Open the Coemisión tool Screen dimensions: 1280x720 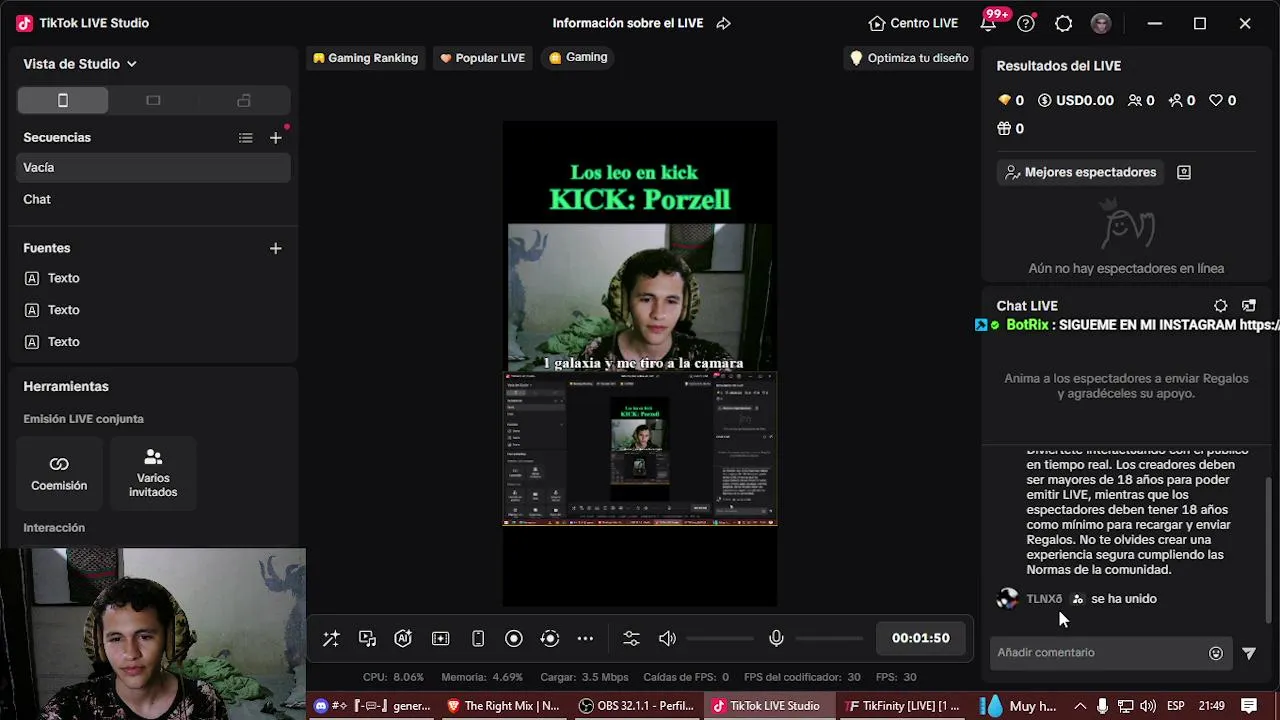click(x=59, y=473)
